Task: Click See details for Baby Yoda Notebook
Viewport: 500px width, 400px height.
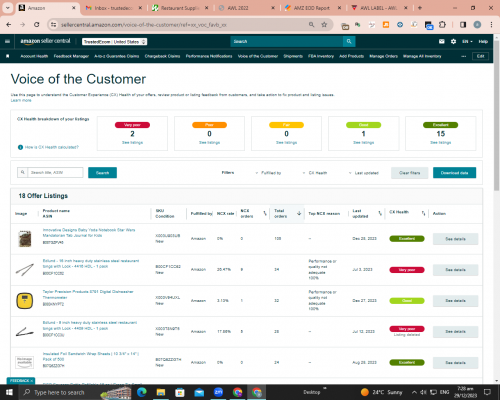Action: pyautogui.click(x=455, y=239)
